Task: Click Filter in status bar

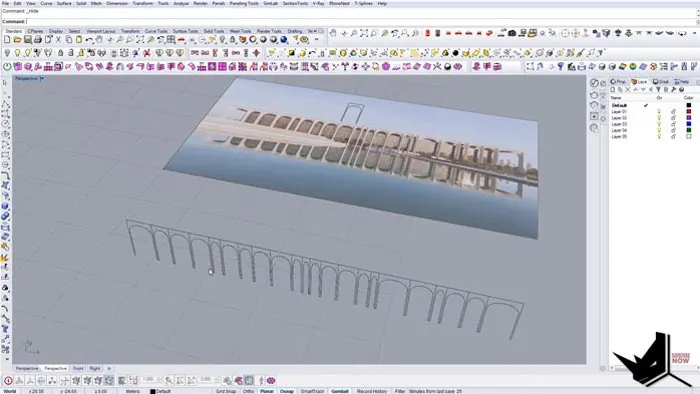Action: click(400, 391)
